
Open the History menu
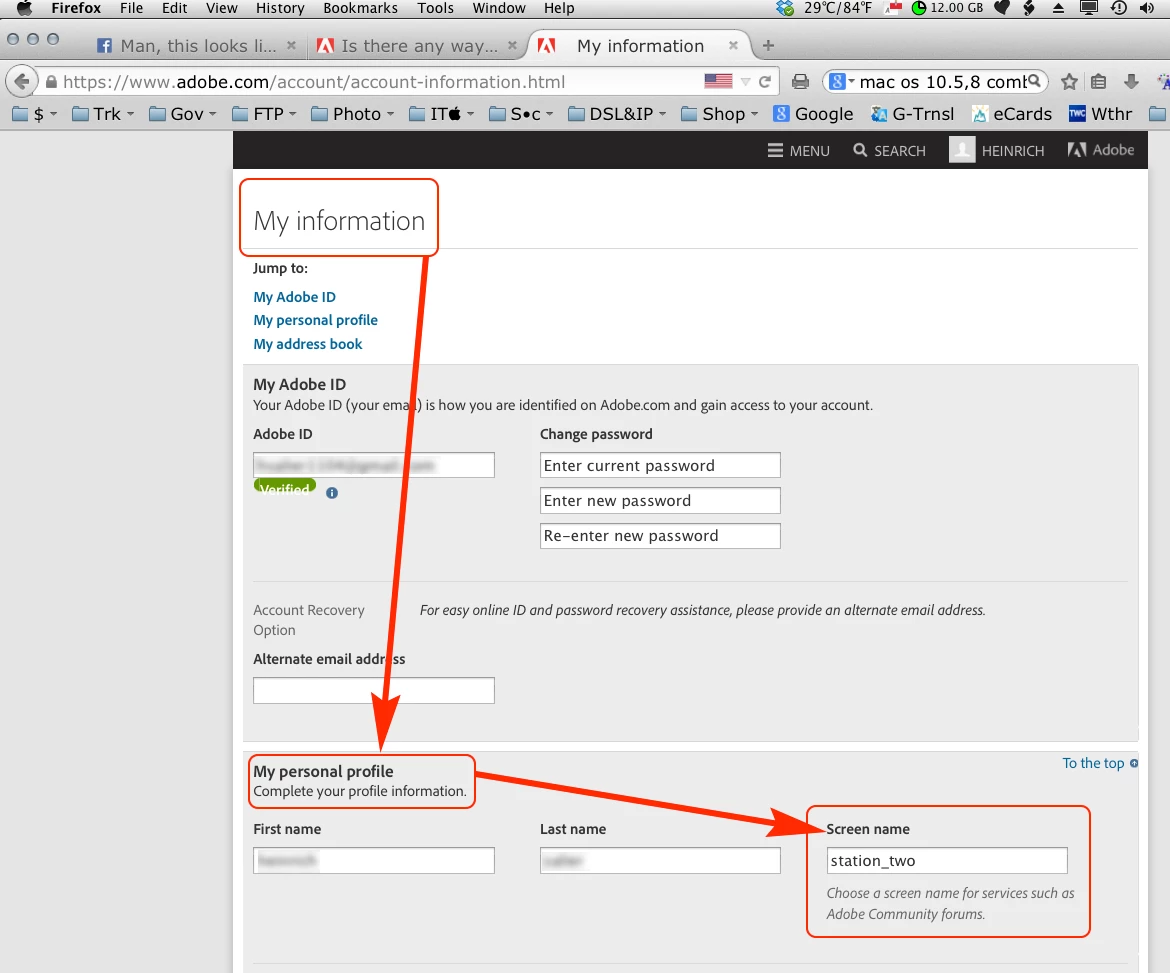coord(280,8)
